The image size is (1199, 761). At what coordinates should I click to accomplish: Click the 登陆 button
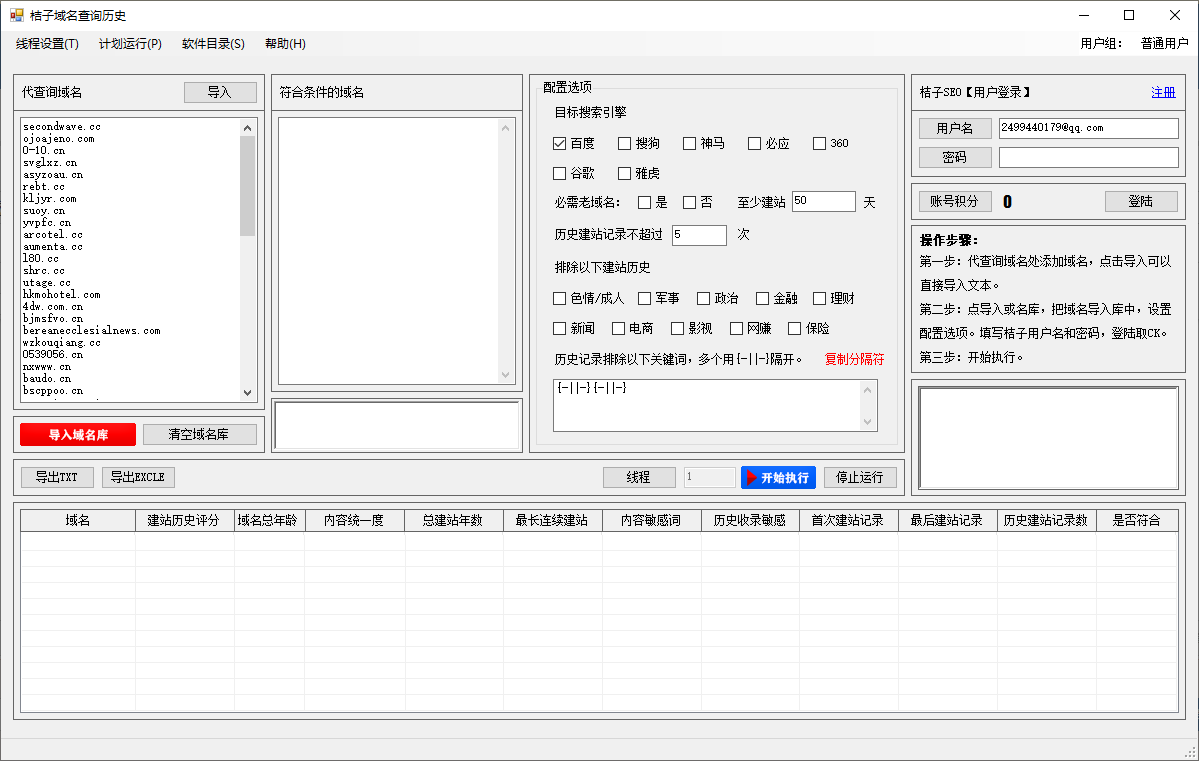[1141, 201]
